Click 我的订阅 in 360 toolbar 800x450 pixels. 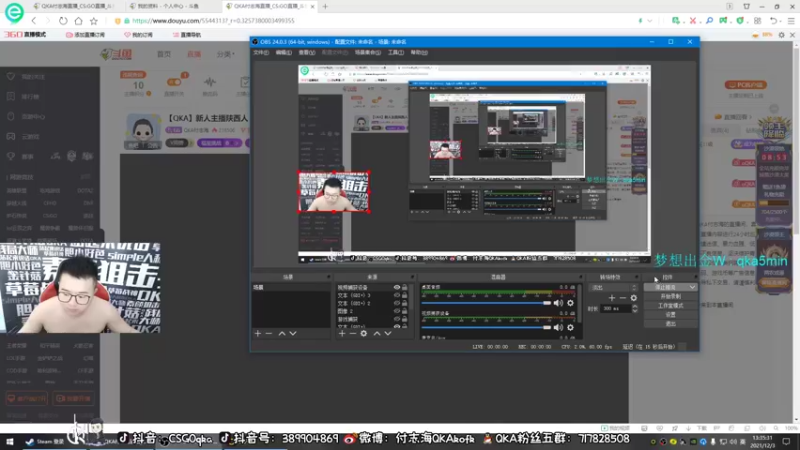138,35
